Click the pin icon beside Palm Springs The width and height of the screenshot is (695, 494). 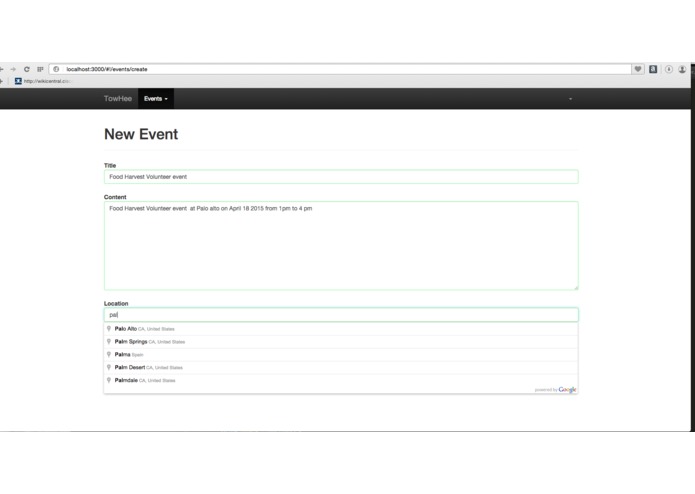tap(109, 342)
